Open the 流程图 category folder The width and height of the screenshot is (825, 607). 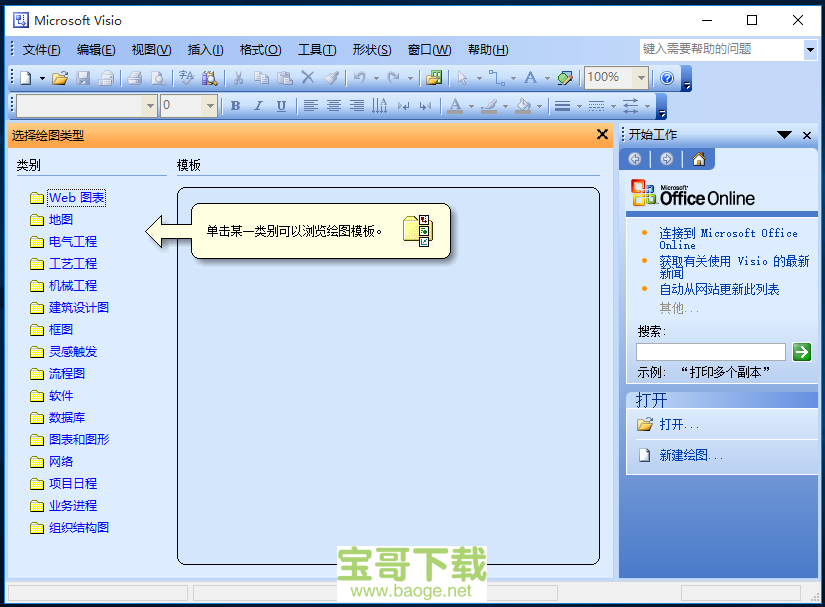(x=69, y=373)
